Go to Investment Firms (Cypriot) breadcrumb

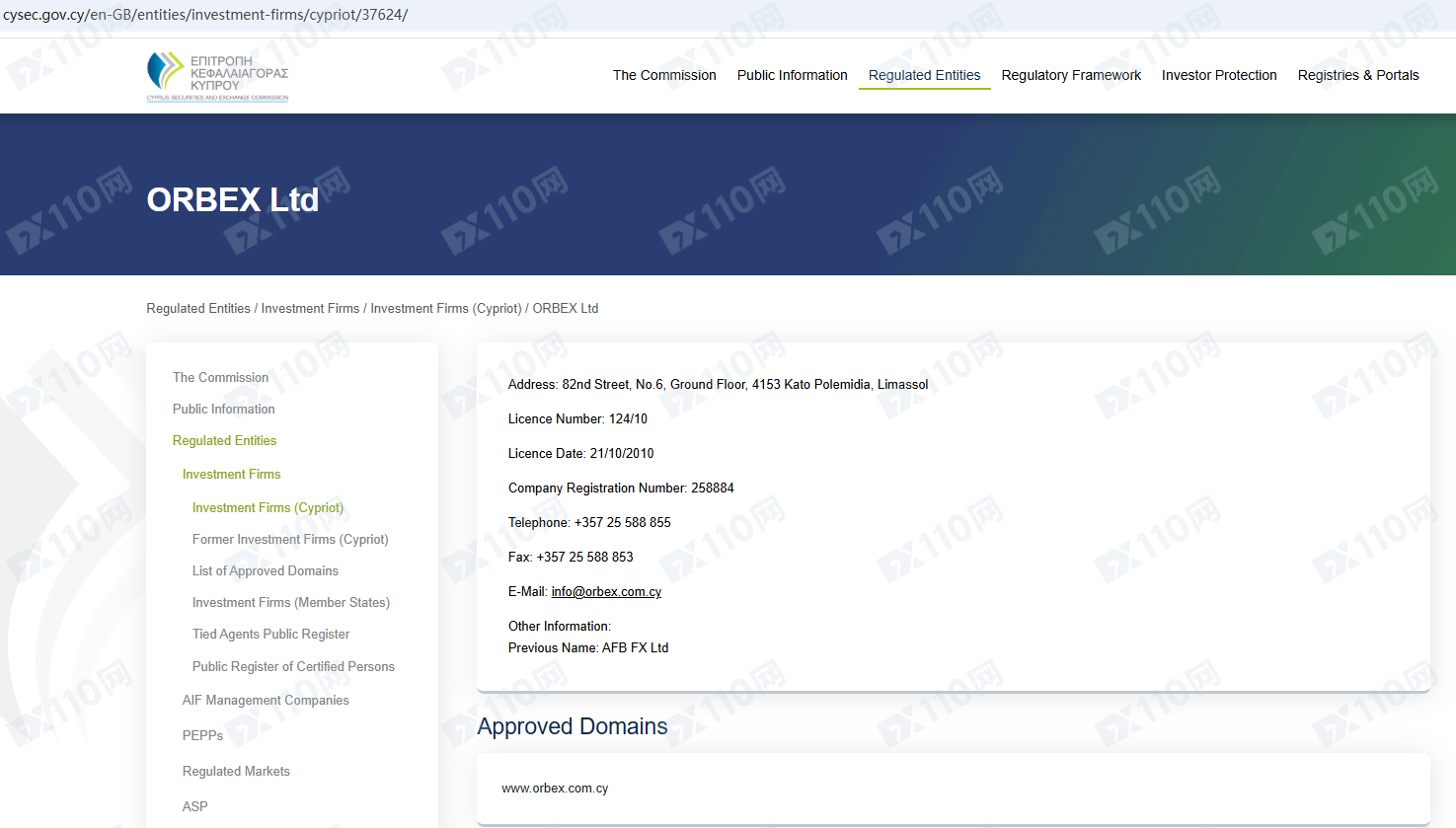coord(446,308)
